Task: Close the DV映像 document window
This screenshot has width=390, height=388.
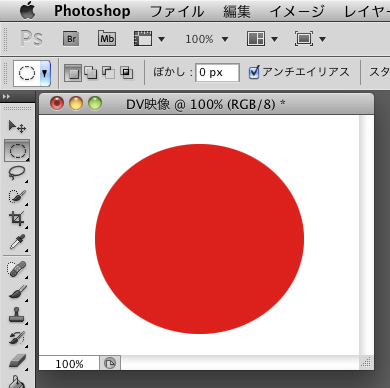Action: [57, 103]
